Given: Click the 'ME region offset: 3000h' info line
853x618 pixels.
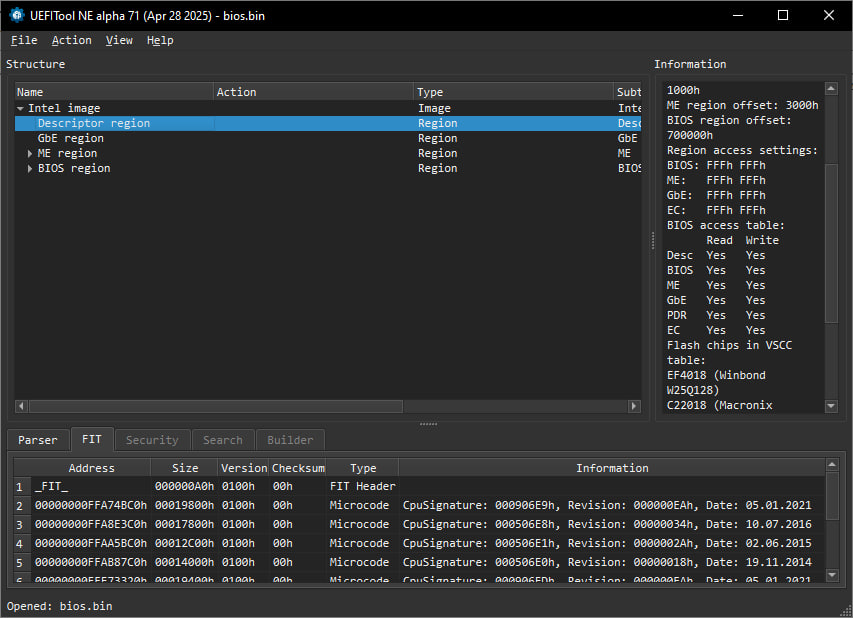Looking at the screenshot, I should pos(743,105).
